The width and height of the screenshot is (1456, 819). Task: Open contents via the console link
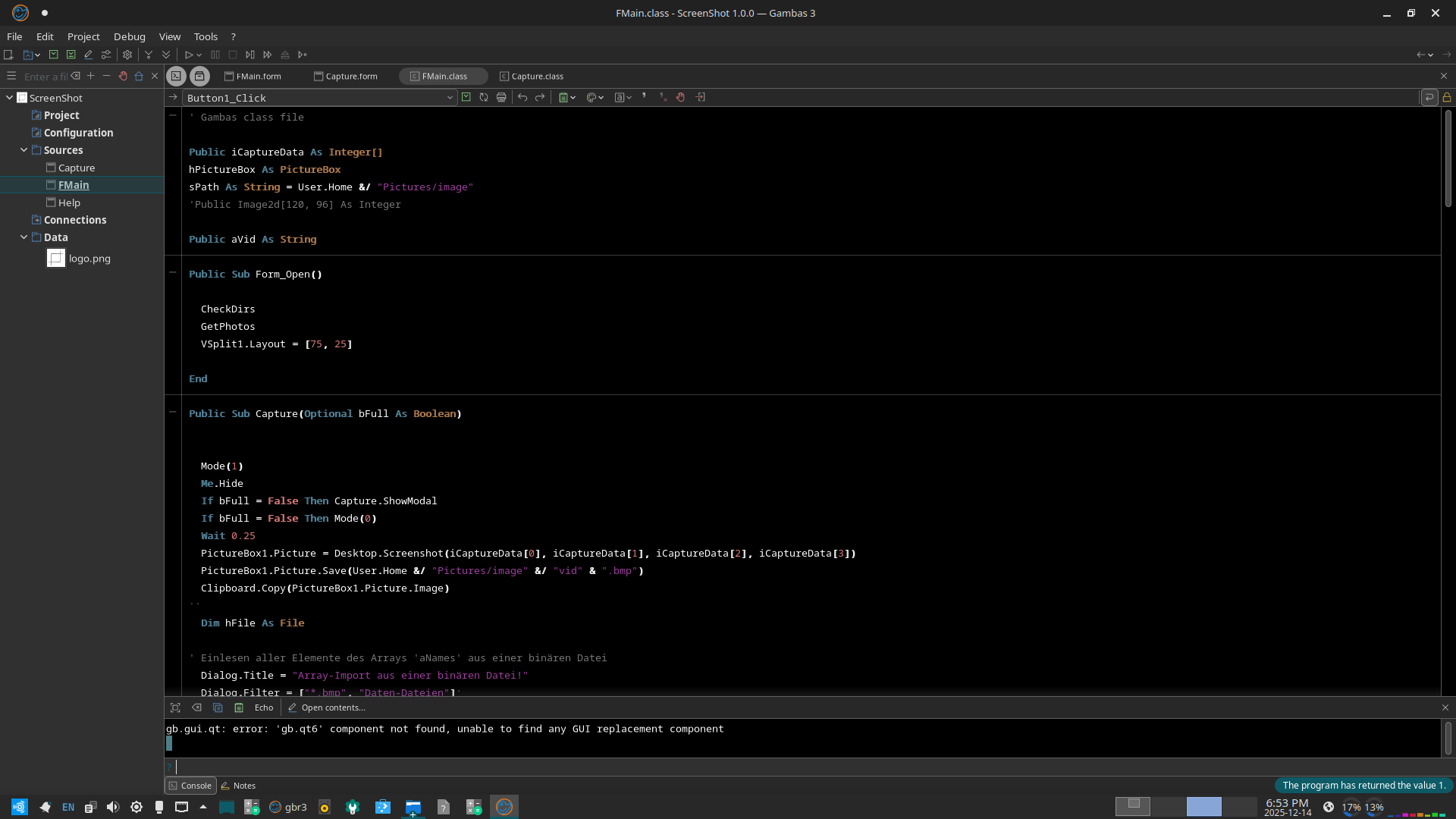pyautogui.click(x=331, y=708)
